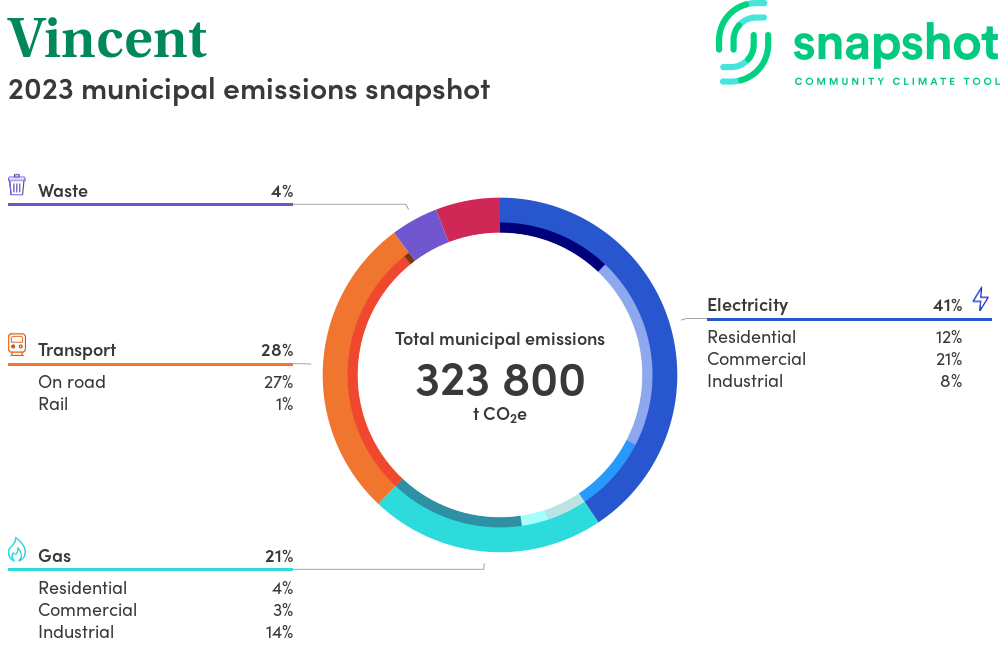Click the cyan Gas outer arc
1000x670 pixels.
[490, 536]
